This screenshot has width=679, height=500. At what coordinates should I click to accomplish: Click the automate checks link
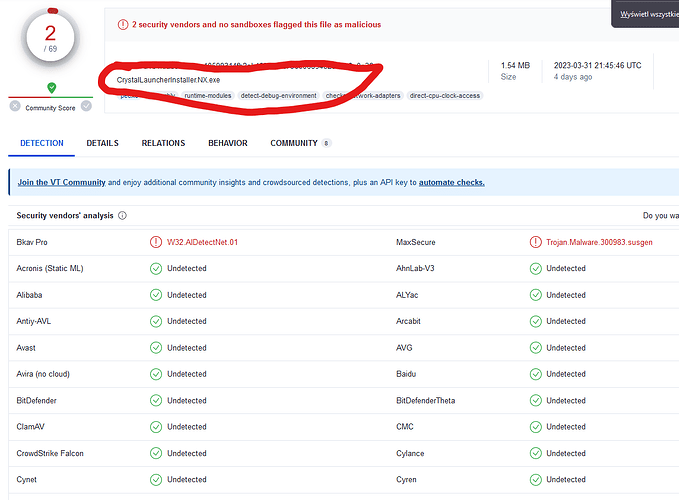click(x=451, y=183)
